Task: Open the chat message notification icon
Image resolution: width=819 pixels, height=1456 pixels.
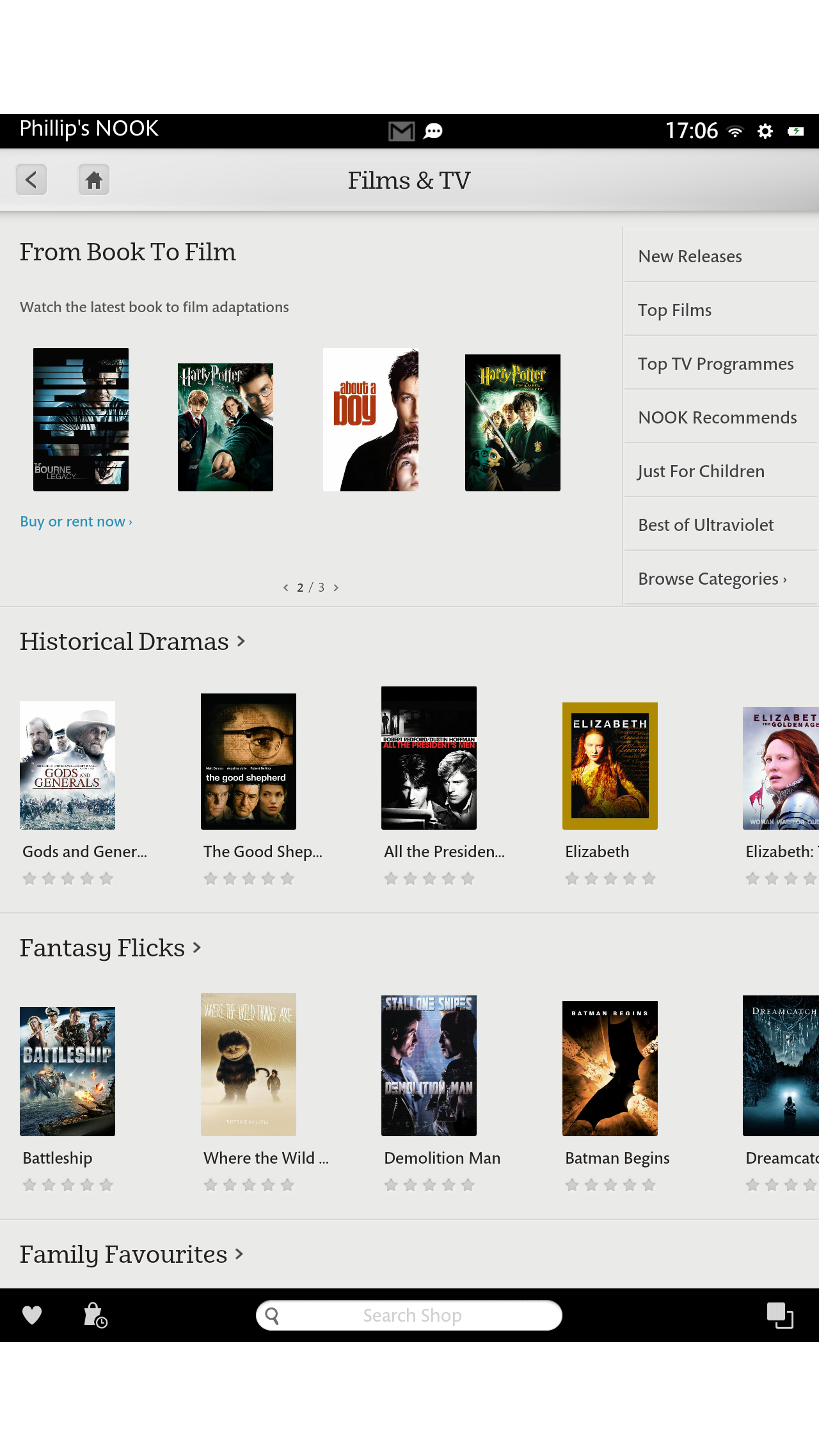Action: tap(433, 132)
